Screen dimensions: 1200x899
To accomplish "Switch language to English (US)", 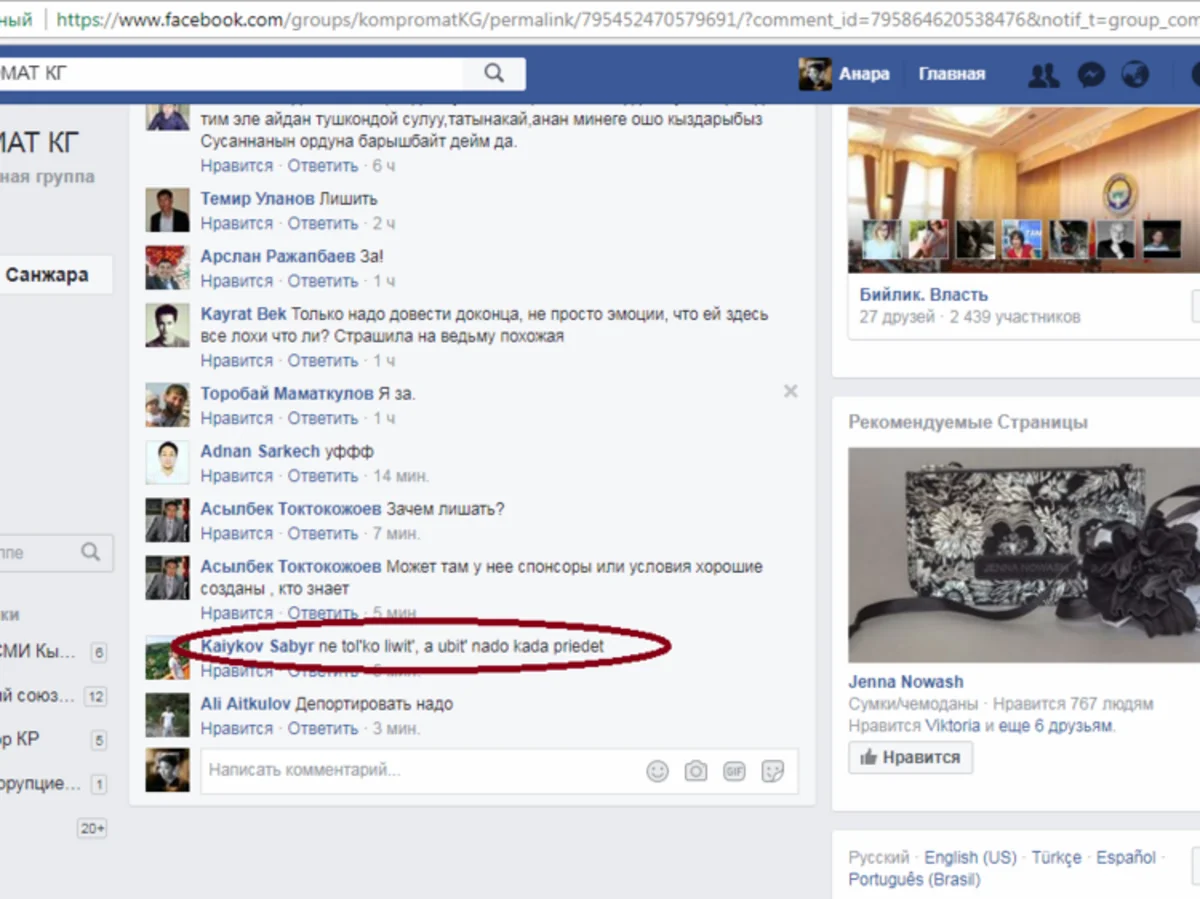I will coord(970,858).
